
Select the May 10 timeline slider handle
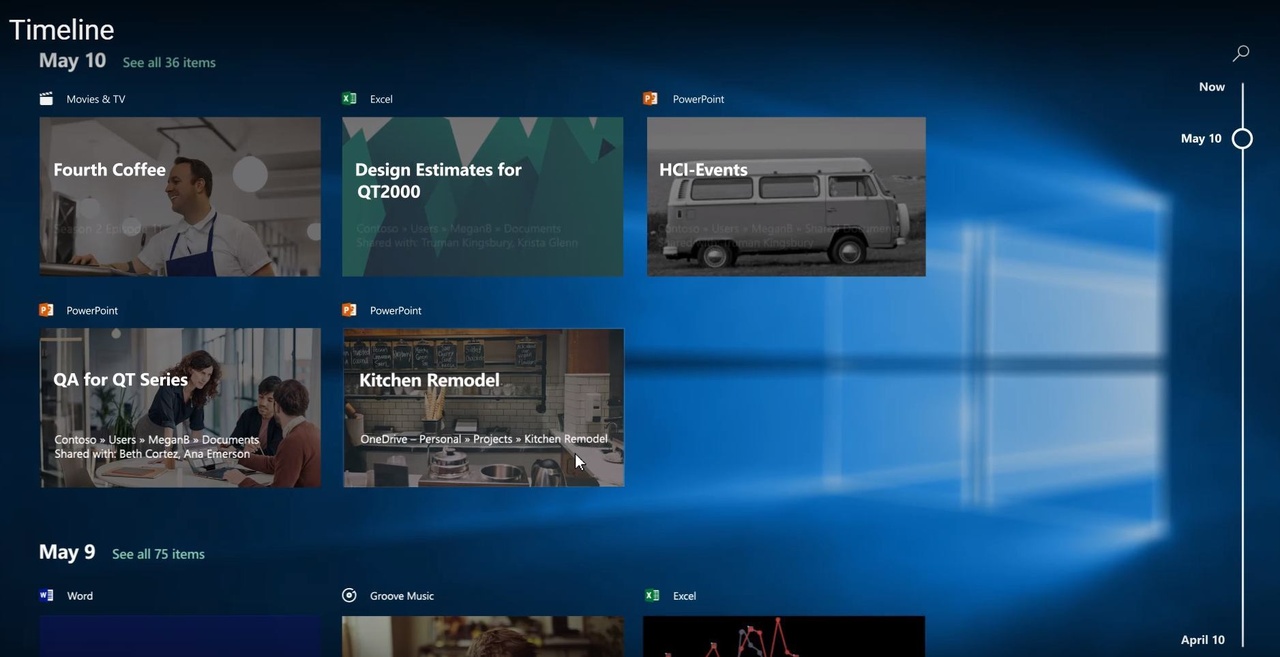tap(1242, 139)
